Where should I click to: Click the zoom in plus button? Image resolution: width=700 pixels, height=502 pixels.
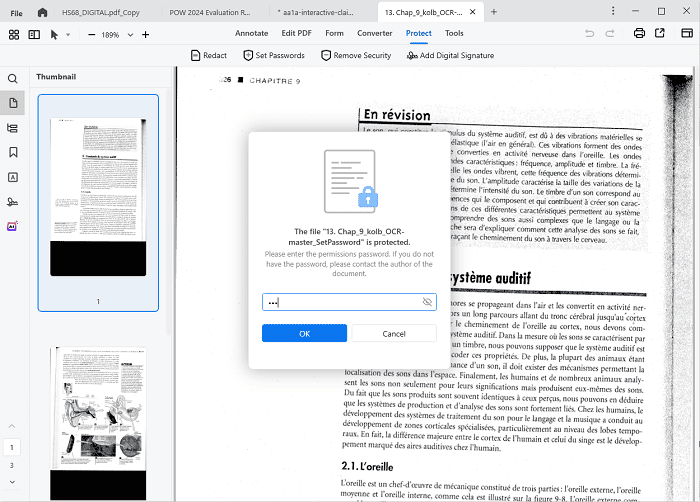pos(145,34)
